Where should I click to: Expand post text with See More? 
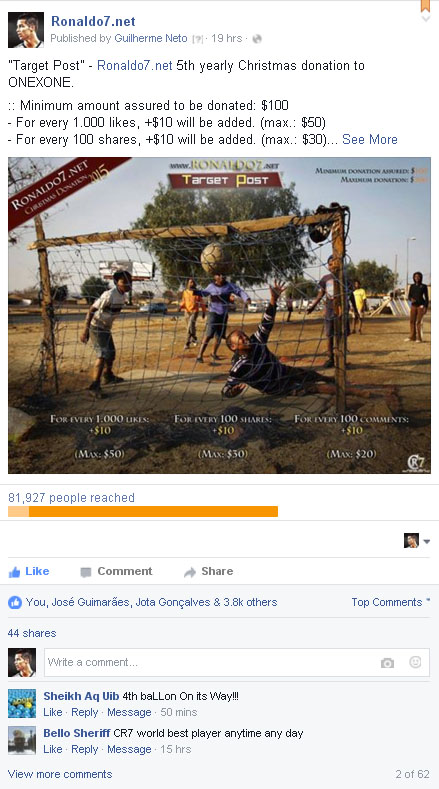pyautogui.click(x=370, y=139)
